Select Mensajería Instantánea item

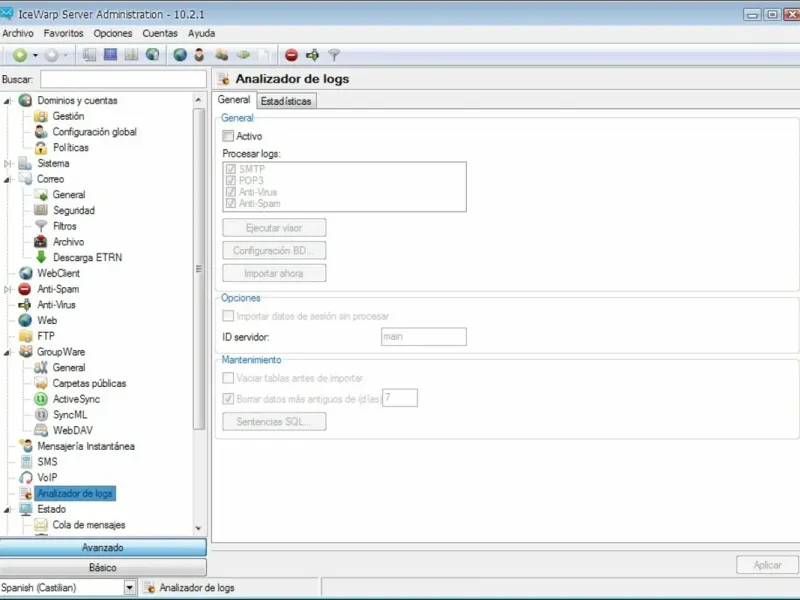pyautogui.click(x=86, y=446)
